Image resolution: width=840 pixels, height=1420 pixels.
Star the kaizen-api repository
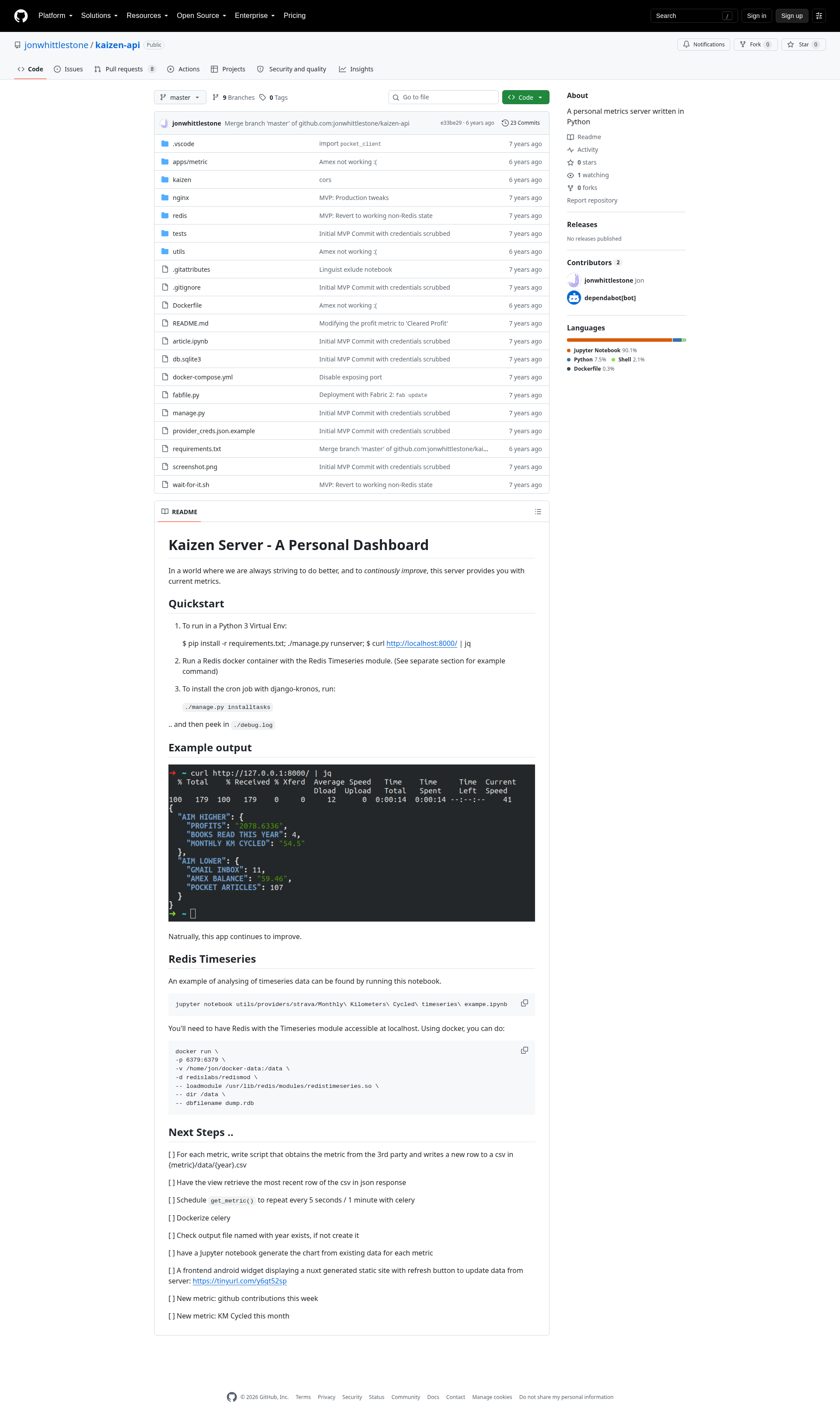[803, 45]
